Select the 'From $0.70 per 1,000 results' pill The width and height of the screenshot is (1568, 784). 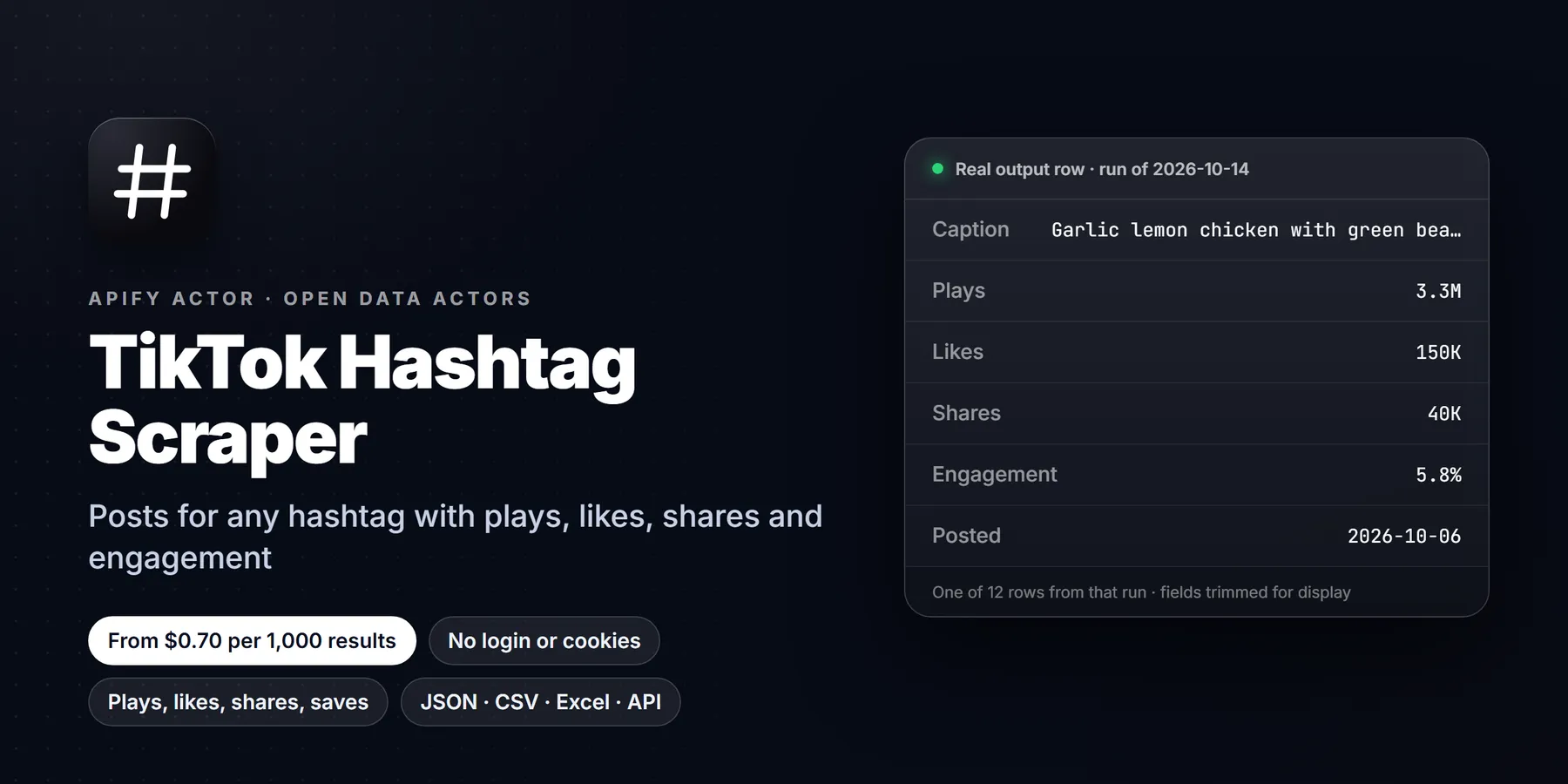[x=252, y=641]
